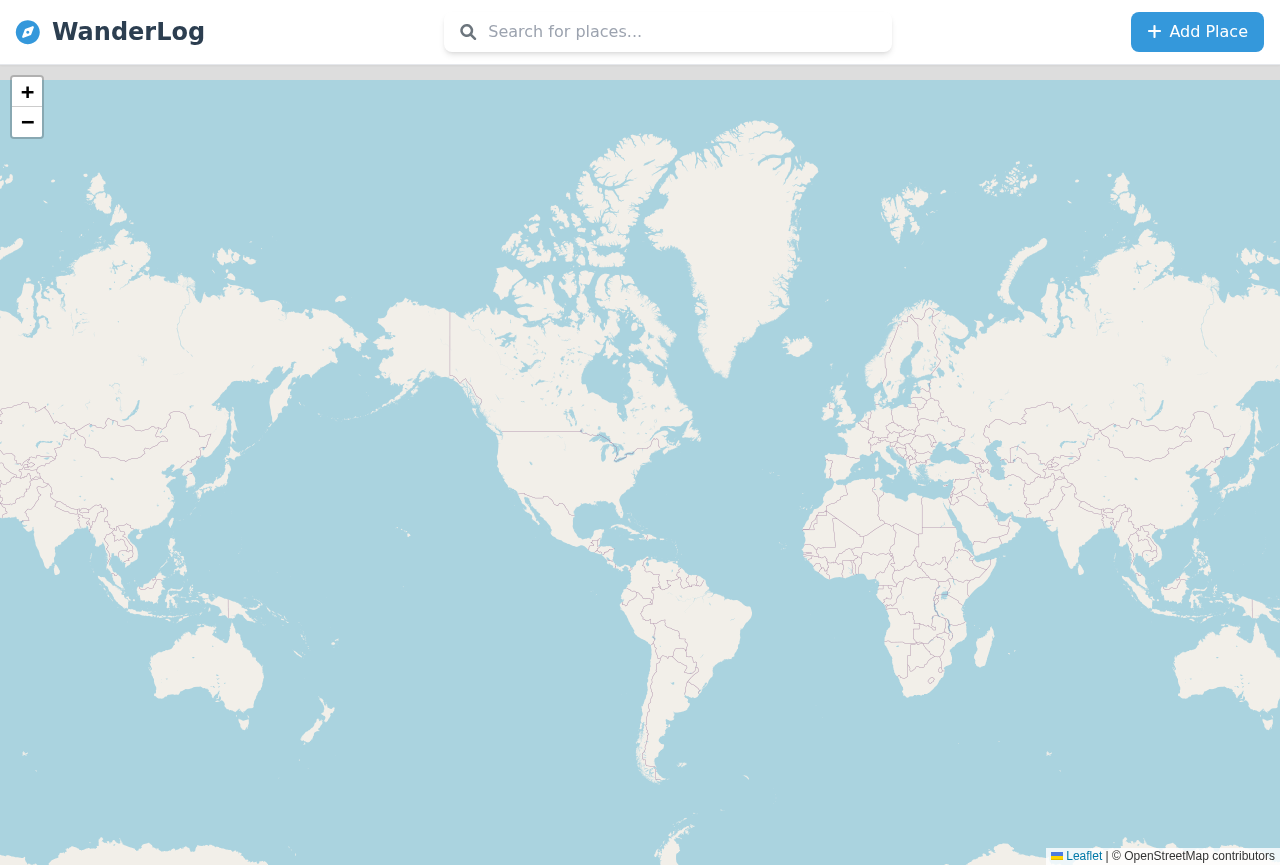1280x865 pixels.
Task: Zoom in using the plus control
Action: [27, 92]
